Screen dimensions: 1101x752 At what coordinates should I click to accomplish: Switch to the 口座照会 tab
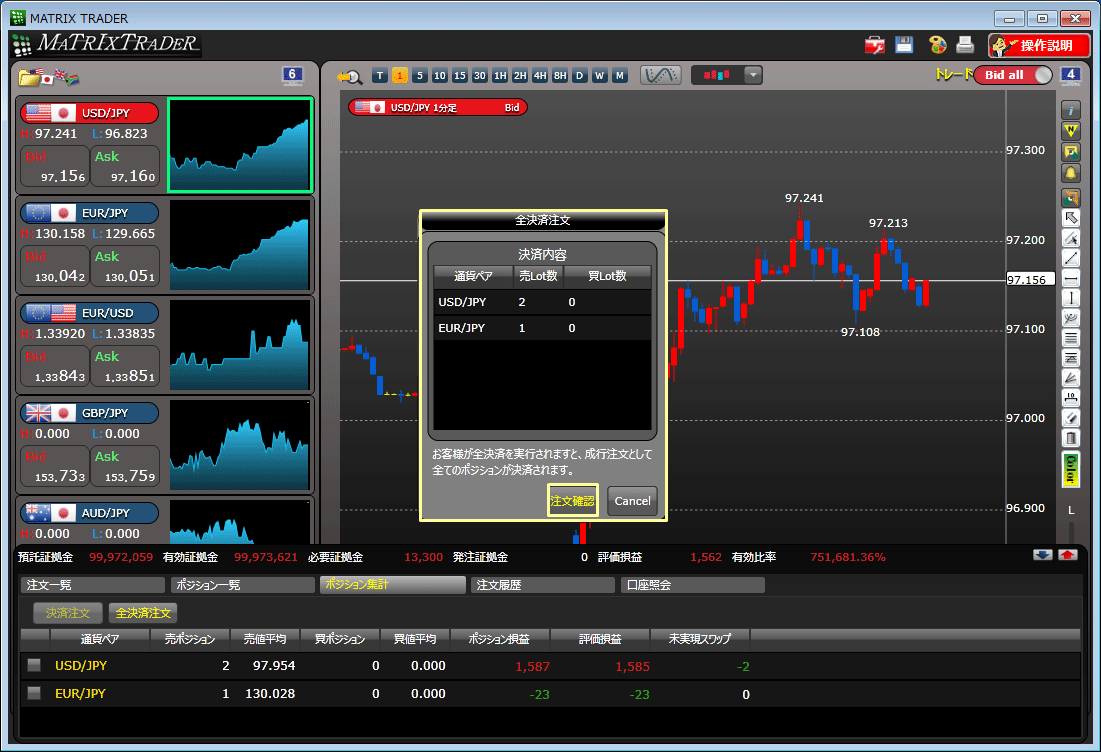[x=692, y=585]
